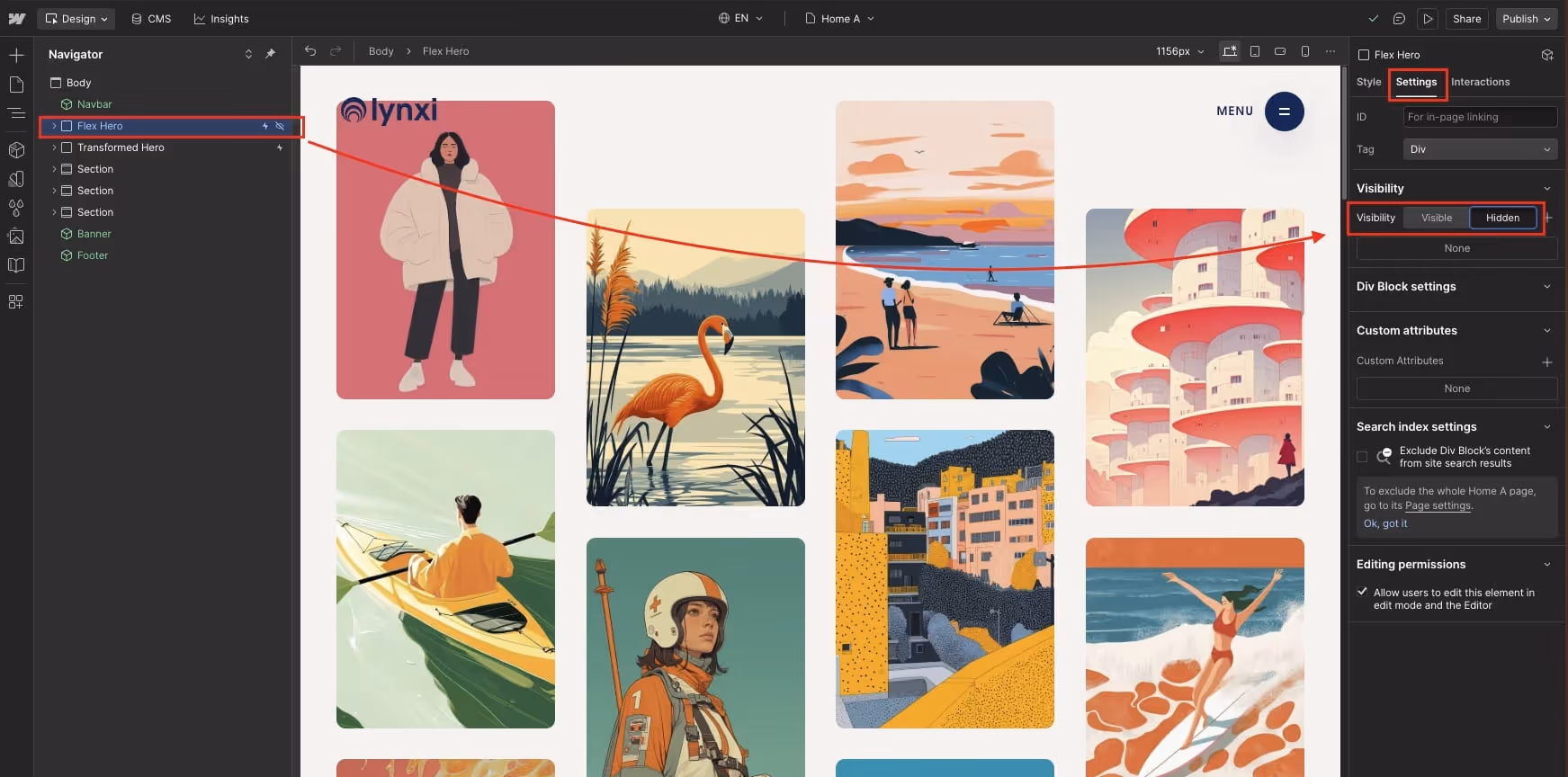Set visibility to Hidden

1502,218
